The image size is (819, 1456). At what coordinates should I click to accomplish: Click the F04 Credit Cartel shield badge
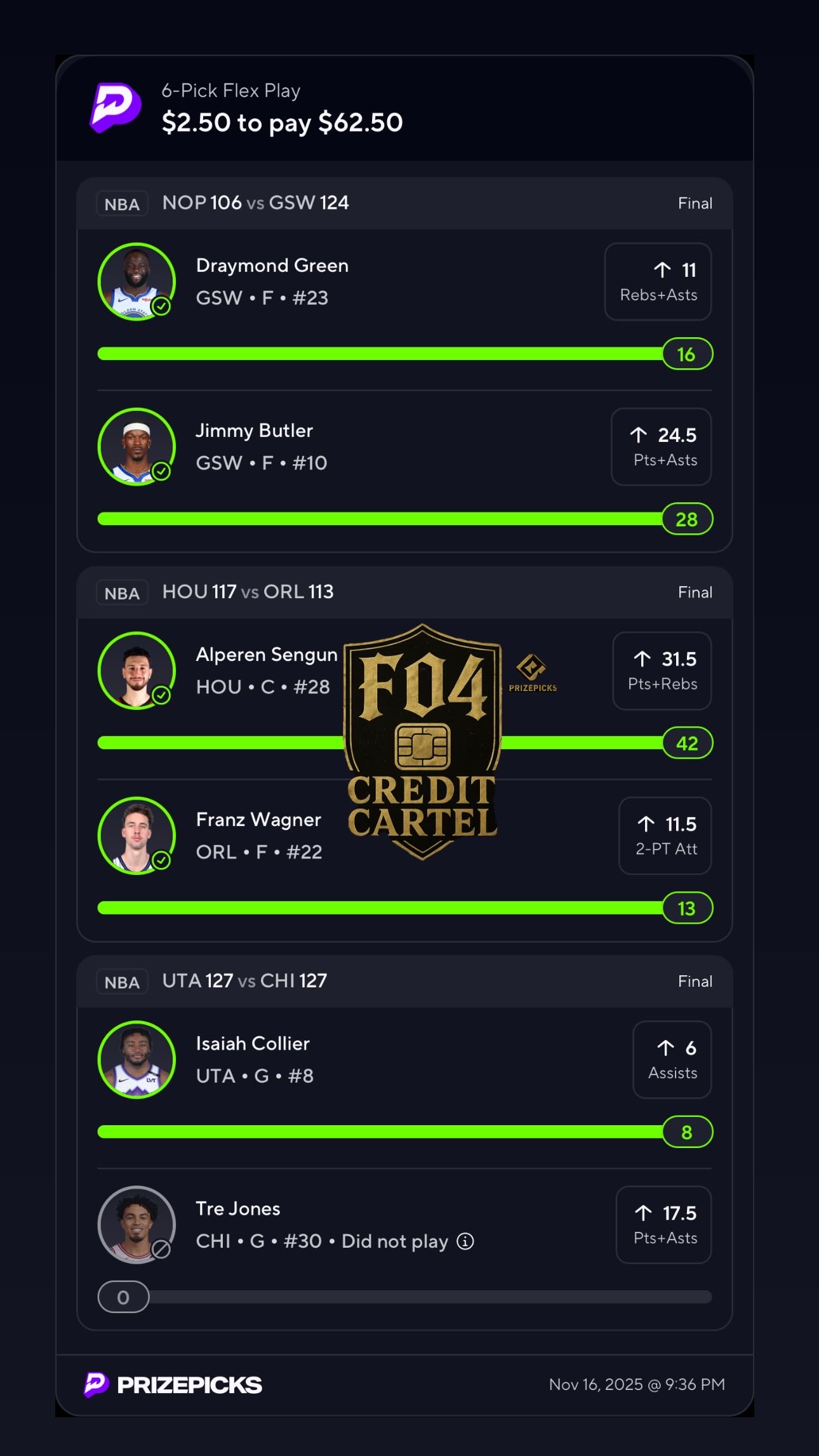pyautogui.click(x=422, y=741)
